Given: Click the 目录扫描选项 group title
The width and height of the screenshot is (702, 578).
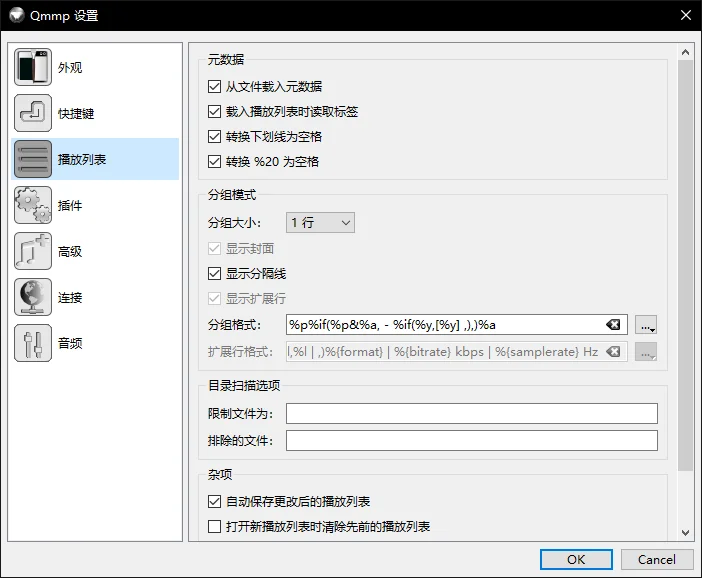Looking at the screenshot, I should pyautogui.click(x=244, y=385).
